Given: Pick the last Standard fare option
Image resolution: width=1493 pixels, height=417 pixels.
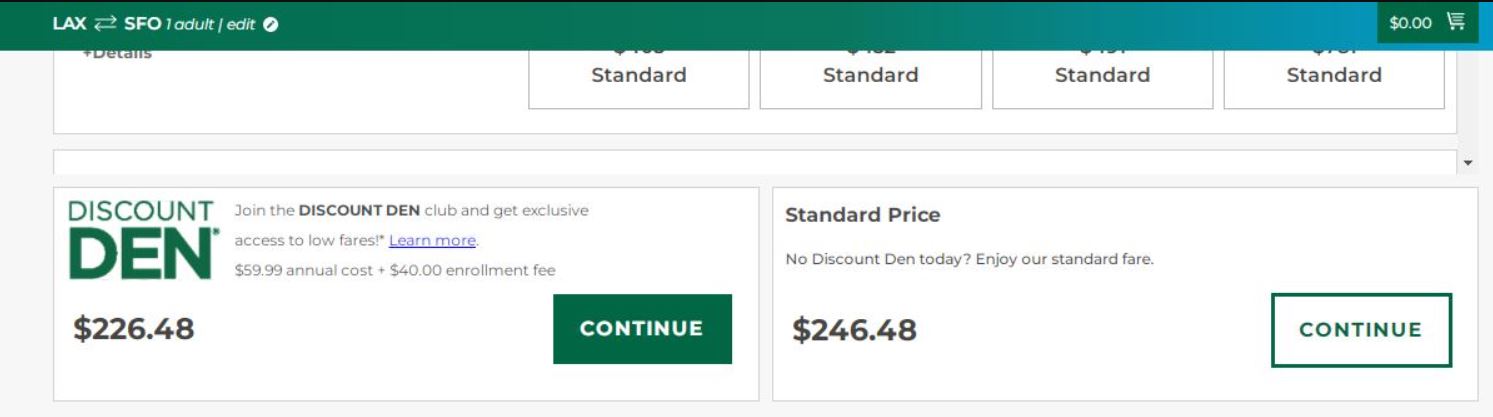Looking at the screenshot, I should (1334, 76).
